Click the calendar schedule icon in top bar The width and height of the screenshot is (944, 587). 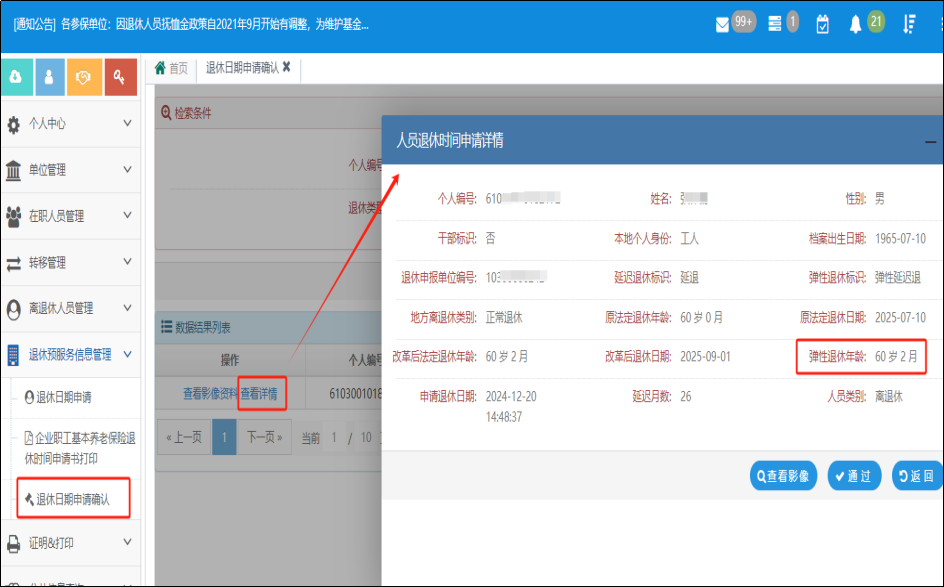pyautogui.click(x=822, y=22)
